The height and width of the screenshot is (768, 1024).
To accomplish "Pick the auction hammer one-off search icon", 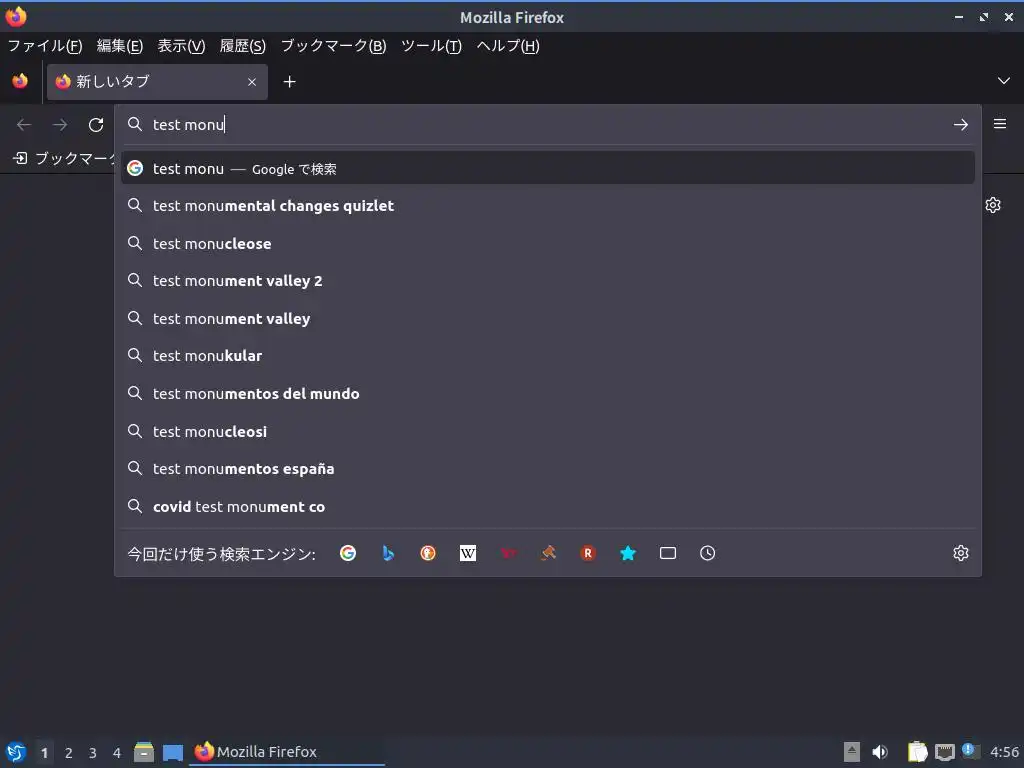I will 548,553.
